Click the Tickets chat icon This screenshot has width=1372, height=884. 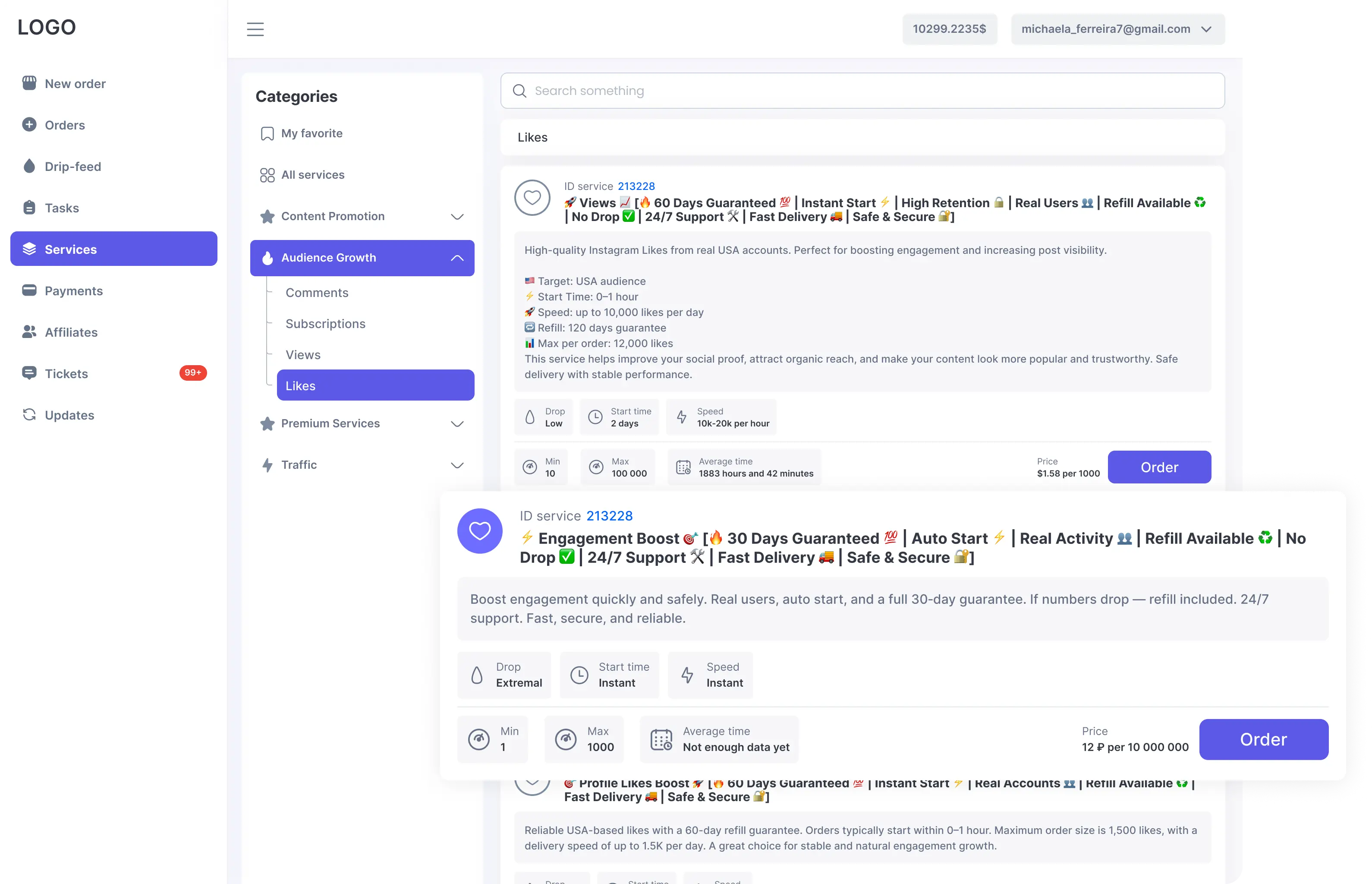click(x=29, y=373)
